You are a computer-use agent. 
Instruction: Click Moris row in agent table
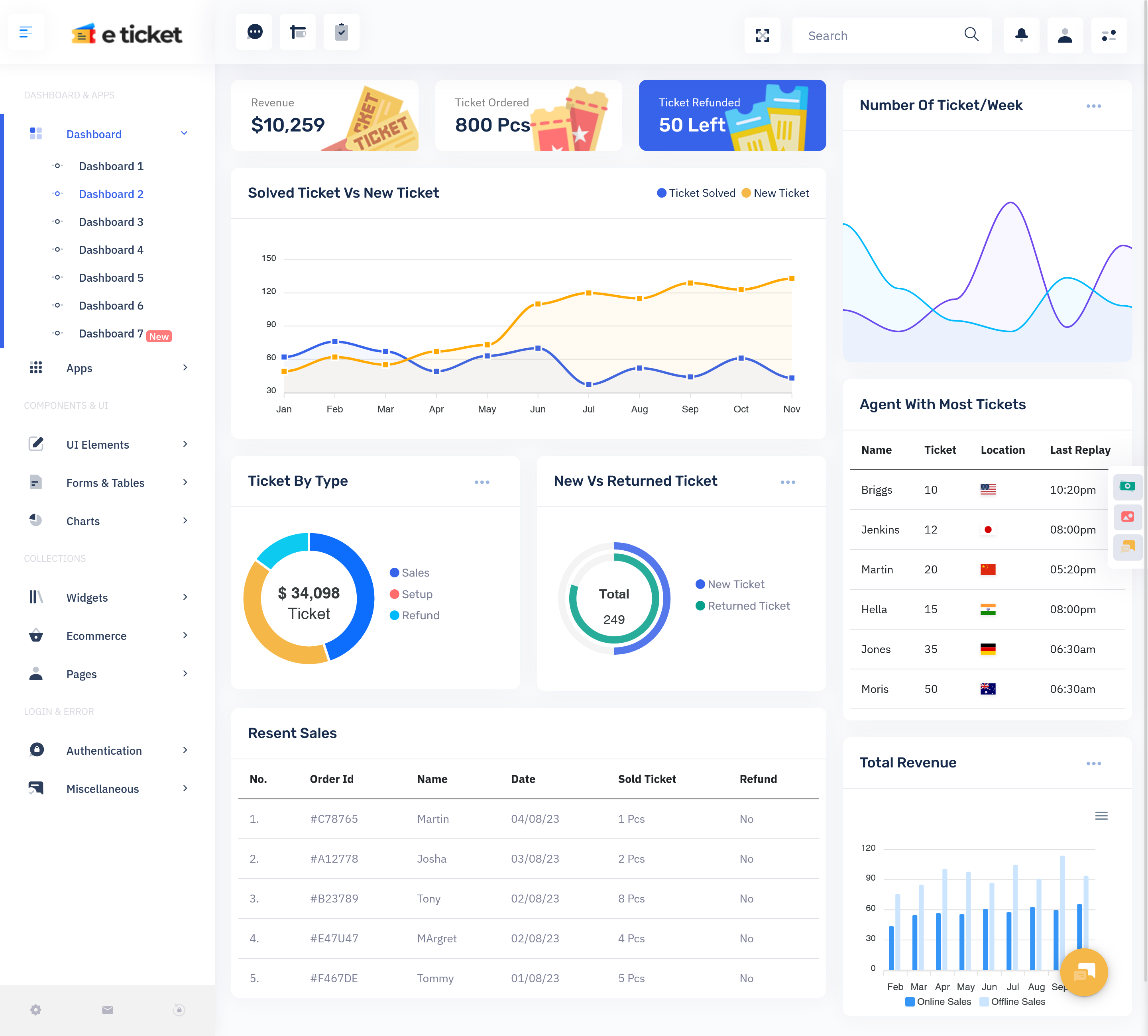click(987, 689)
